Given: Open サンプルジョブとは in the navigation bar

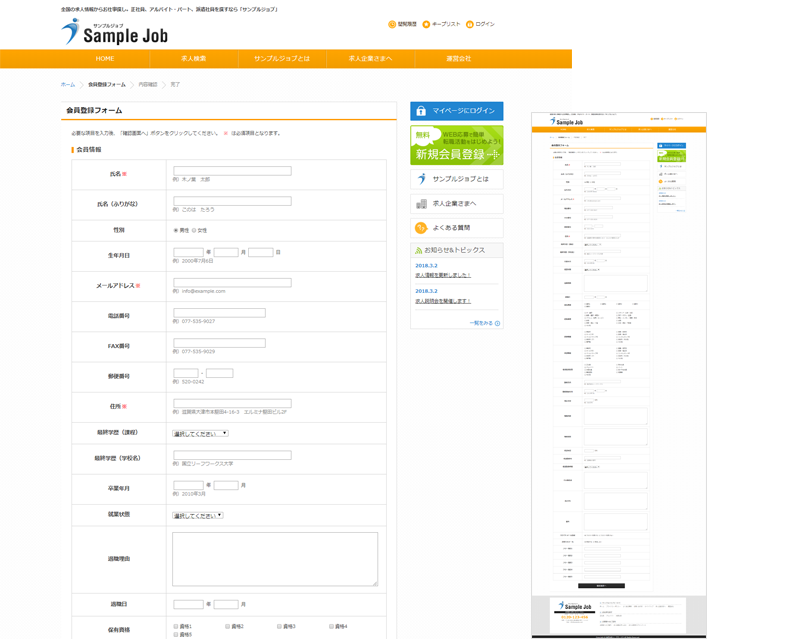Looking at the screenshot, I should click(282, 59).
